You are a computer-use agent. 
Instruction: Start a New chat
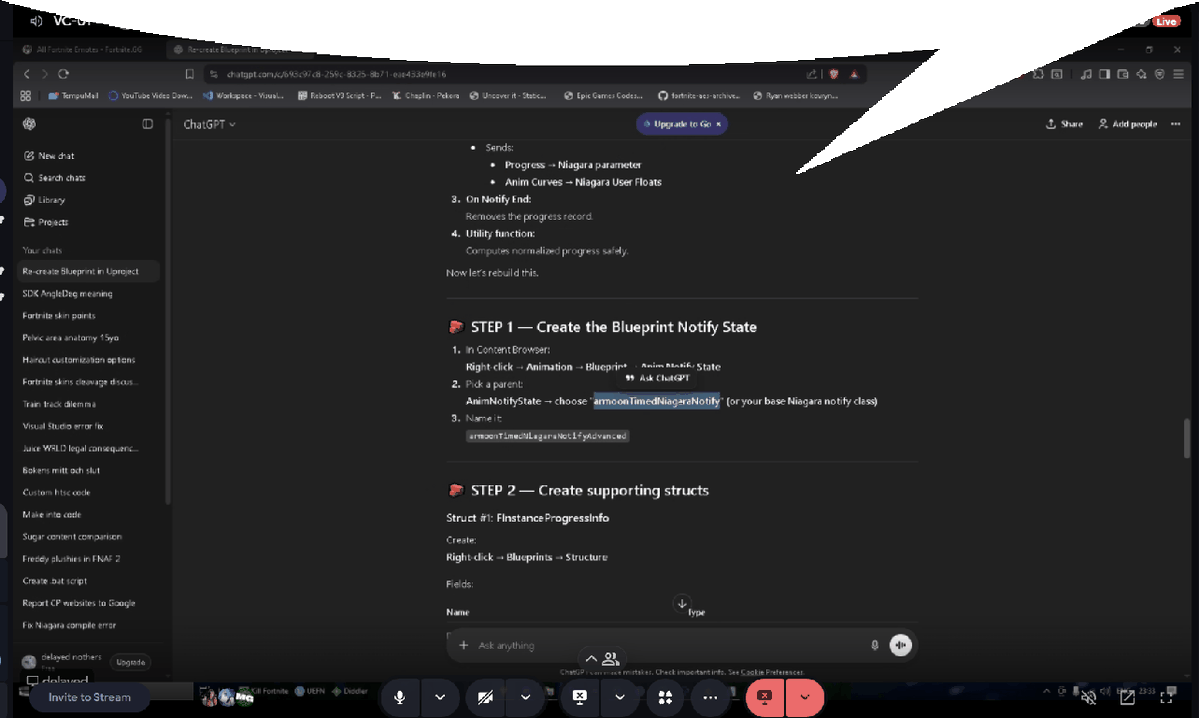pyautogui.click(x=49, y=155)
